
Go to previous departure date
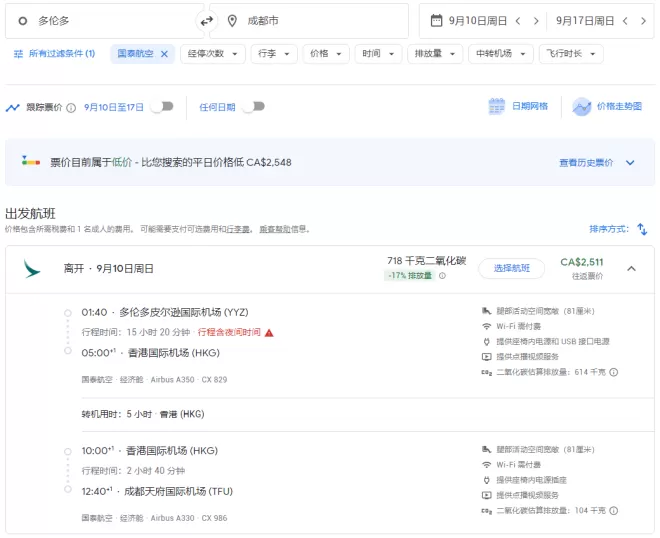(x=518, y=21)
